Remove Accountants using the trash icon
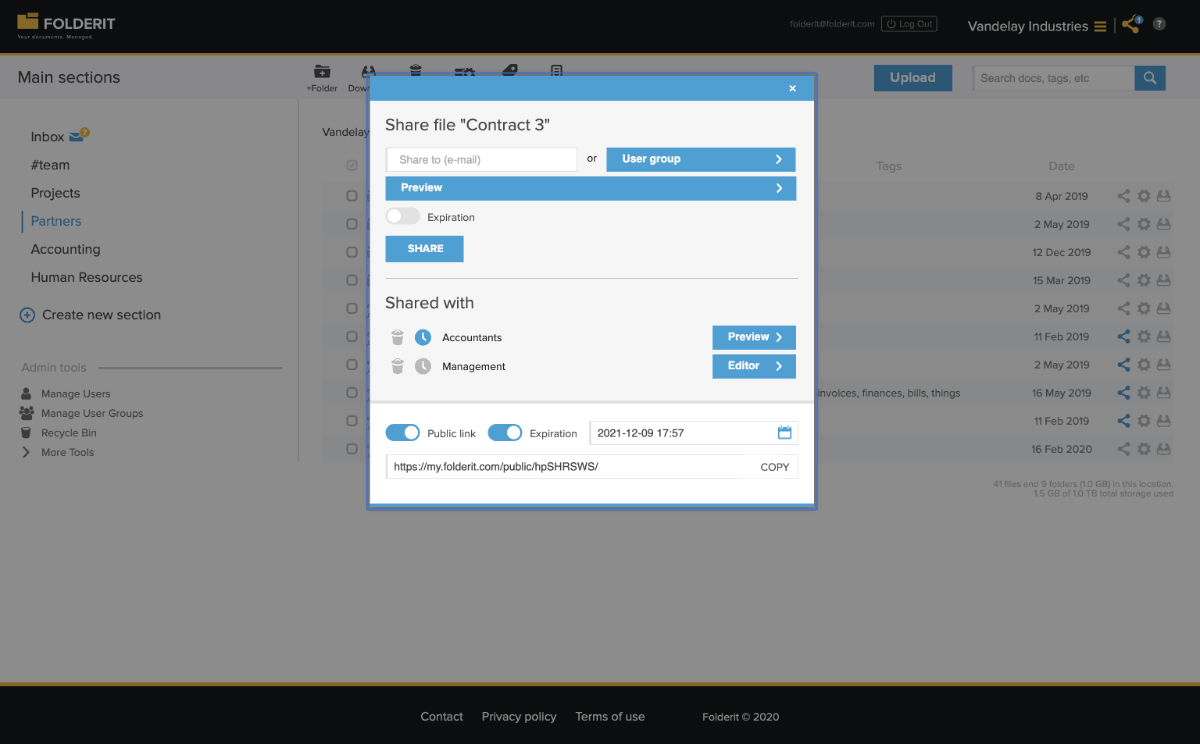The image size is (1200, 744). click(x=397, y=337)
